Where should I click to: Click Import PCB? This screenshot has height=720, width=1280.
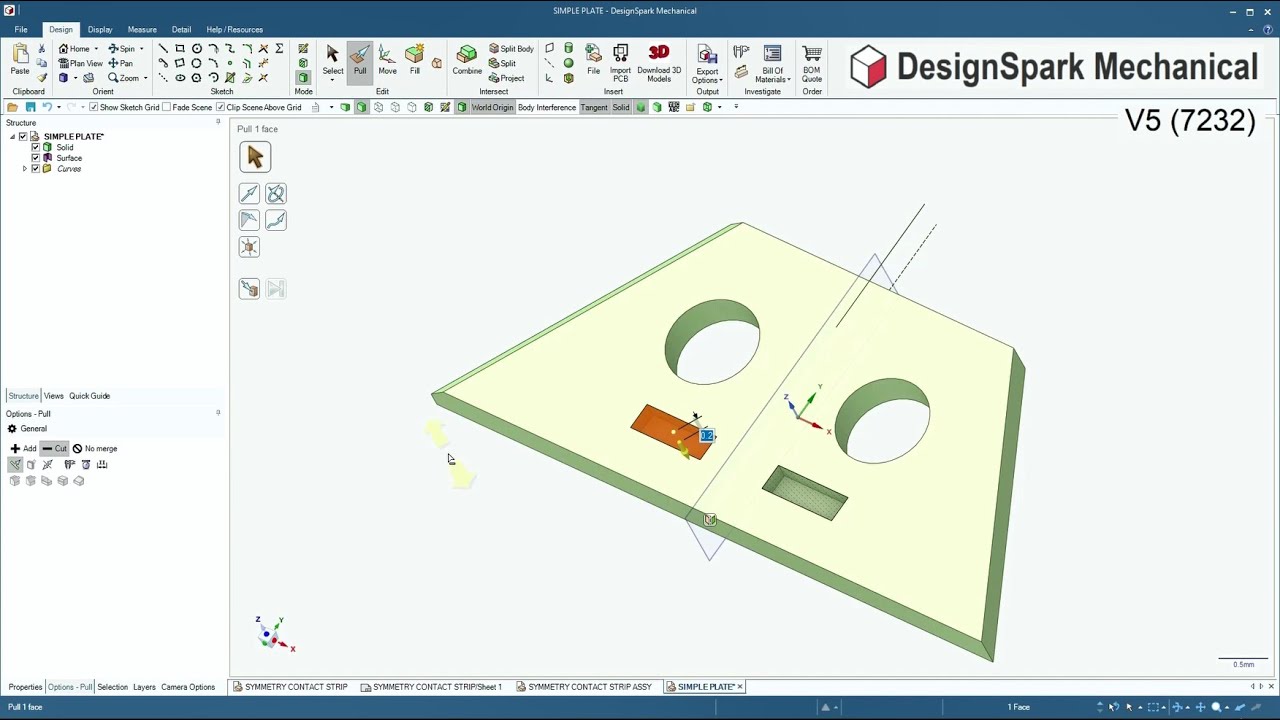click(x=620, y=62)
